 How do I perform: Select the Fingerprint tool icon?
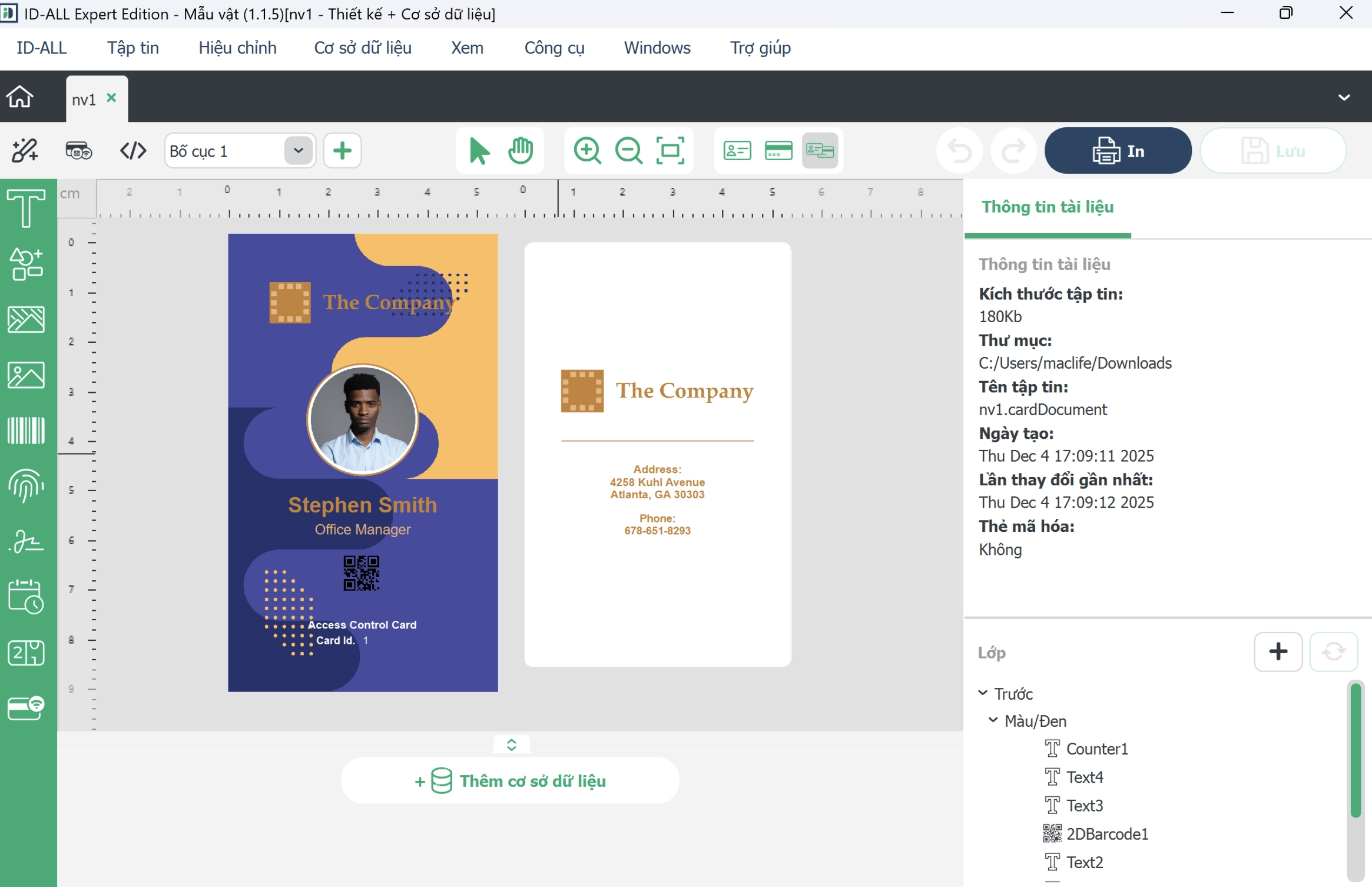(x=26, y=485)
